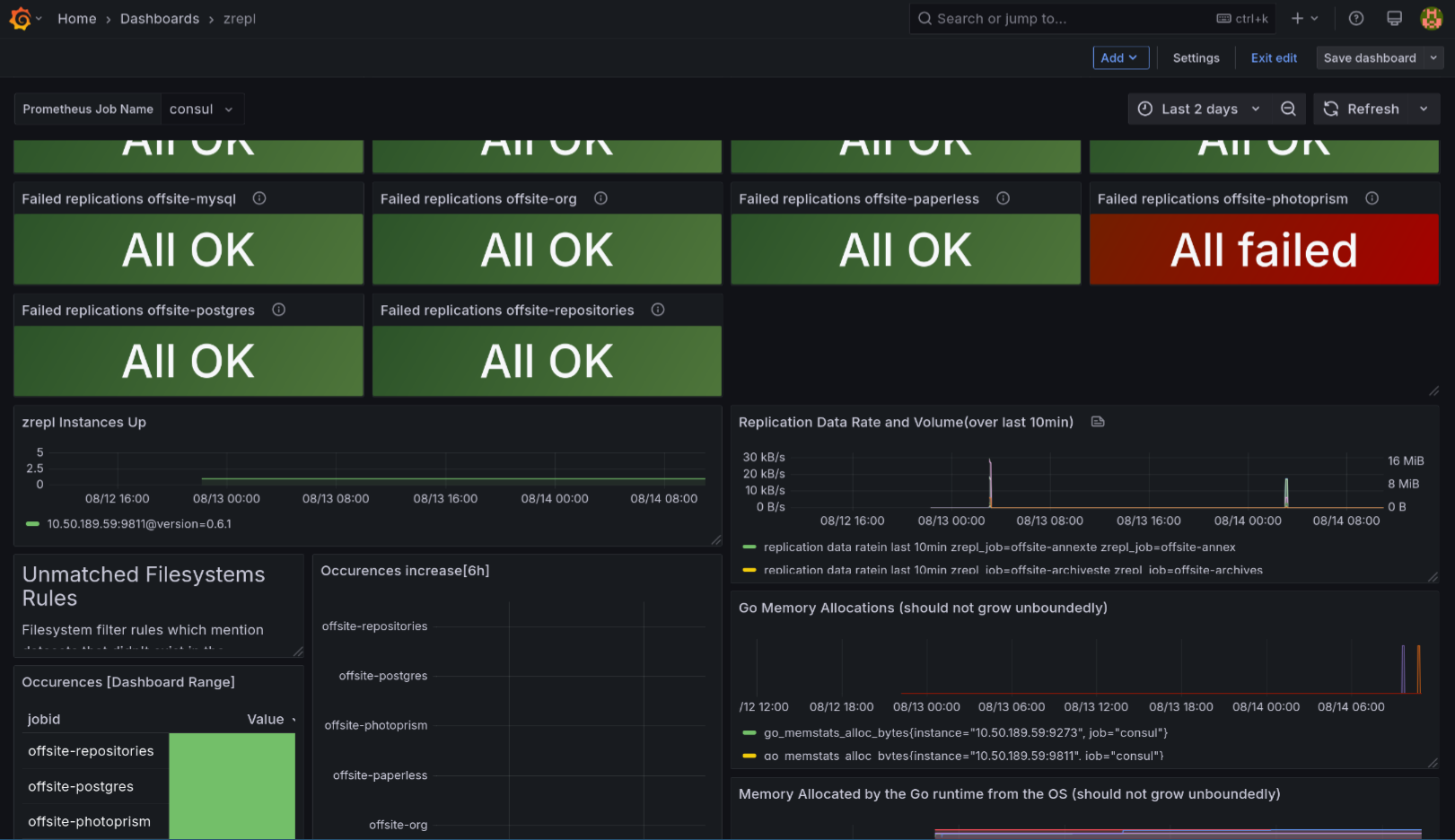Image resolution: width=1455 pixels, height=840 pixels.
Task: Open the Save dashboard options arrow
Action: click(1433, 57)
